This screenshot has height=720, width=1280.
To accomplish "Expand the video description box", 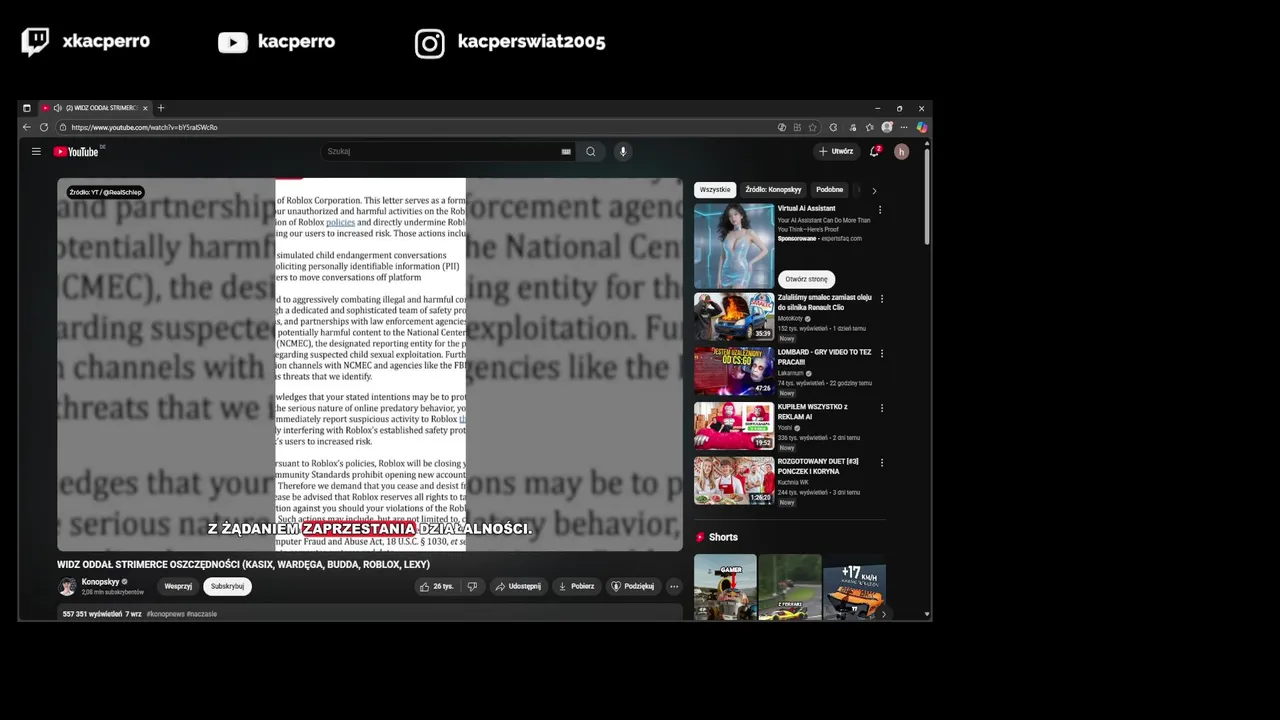I will pyautogui.click(x=370, y=613).
